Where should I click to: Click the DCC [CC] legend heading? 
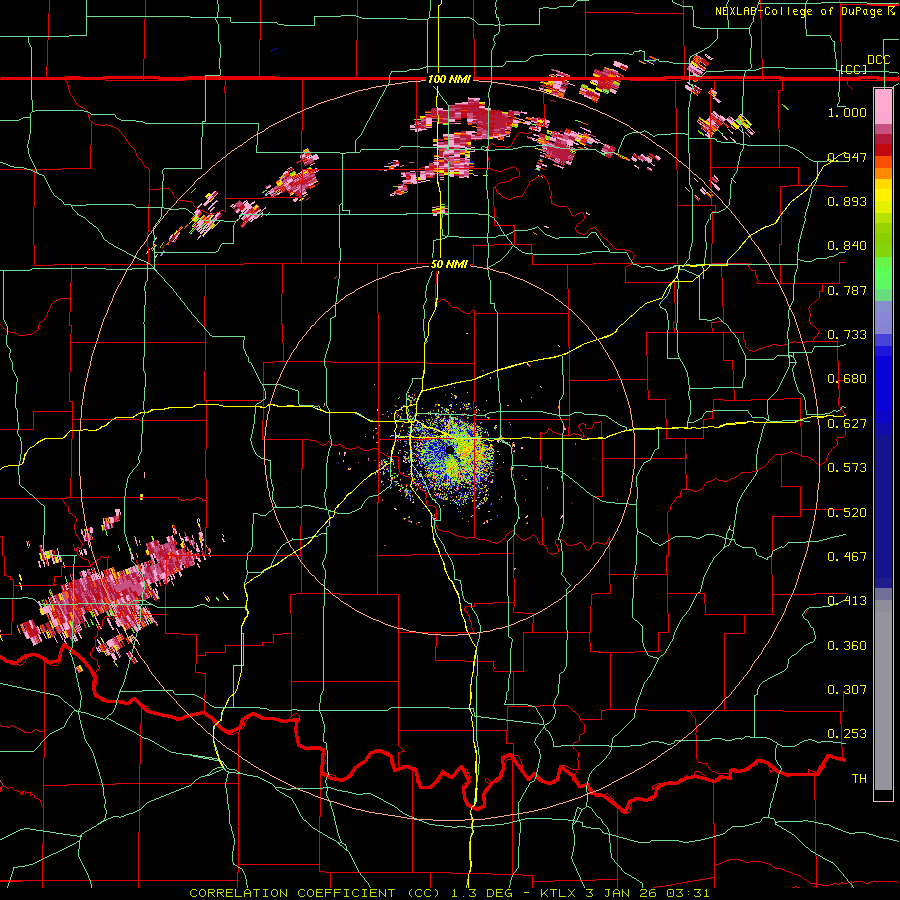[x=866, y=64]
